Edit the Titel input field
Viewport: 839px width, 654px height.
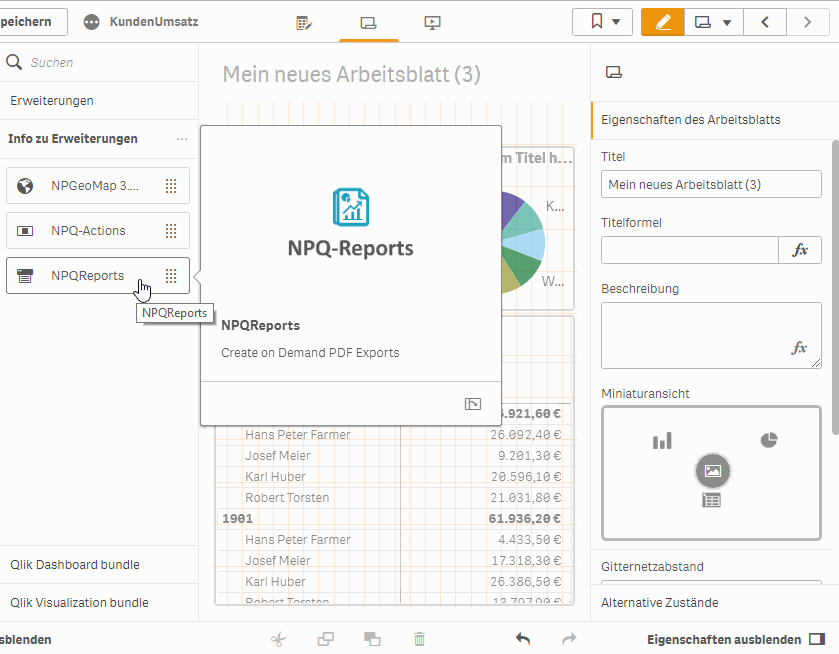(x=711, y=185)
